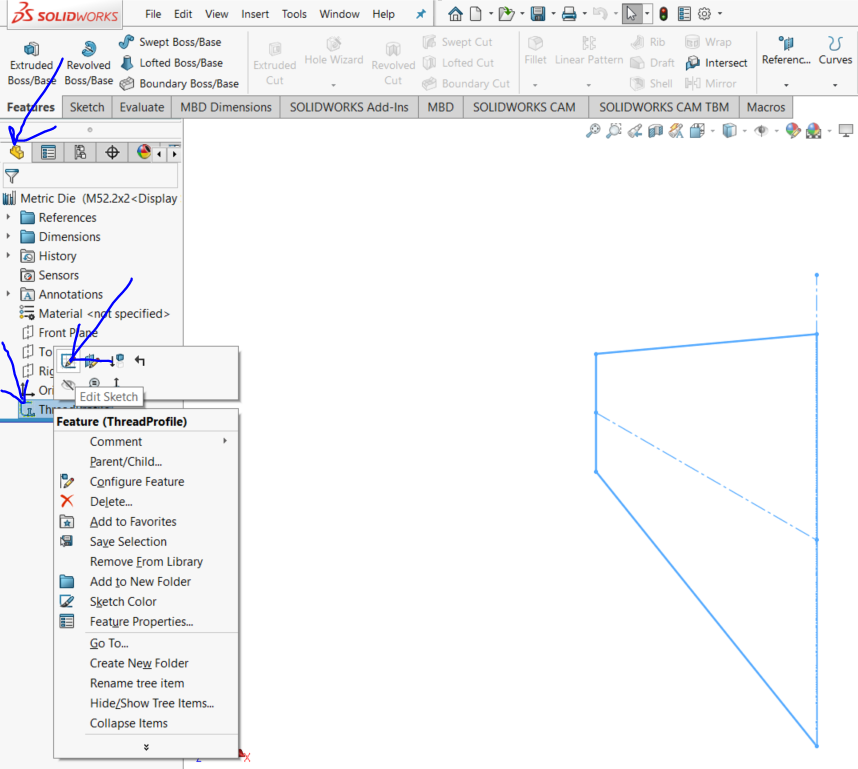Viewport: 858px width, 769px height.
Task: Click Lofted Boss/Base command
Action: [x=171, y=63]
